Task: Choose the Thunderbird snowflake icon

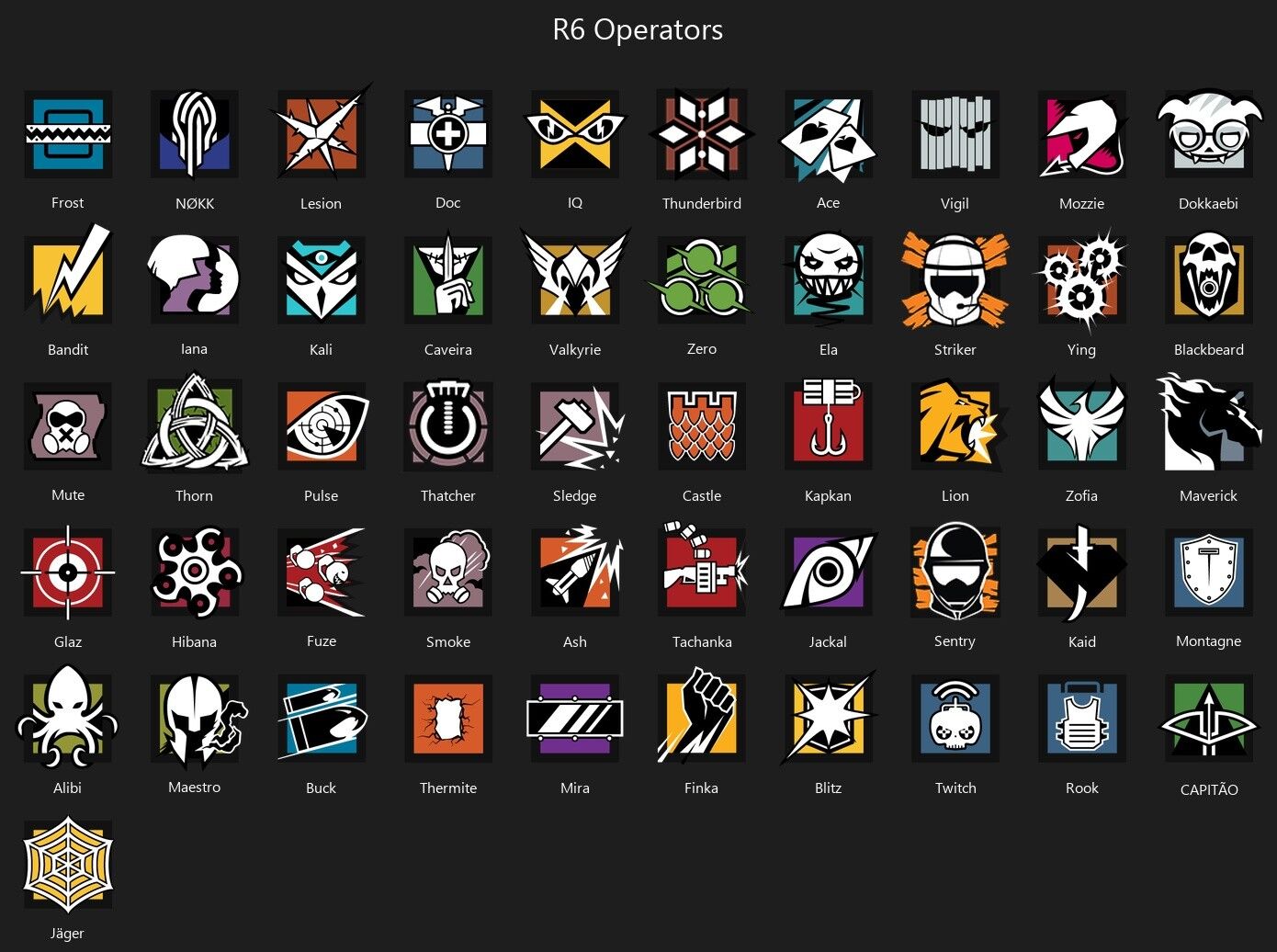Action: pos(702,134)
